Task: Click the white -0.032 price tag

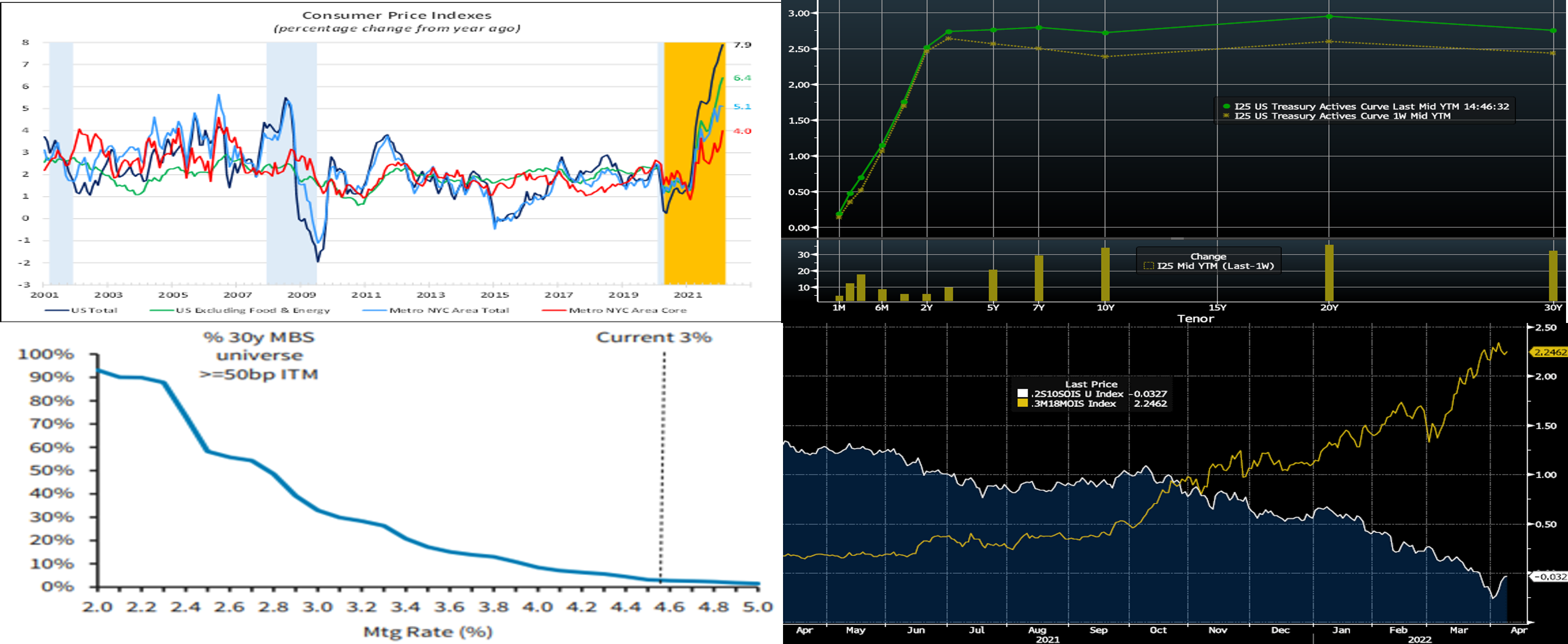Action: coord(1549,576)
